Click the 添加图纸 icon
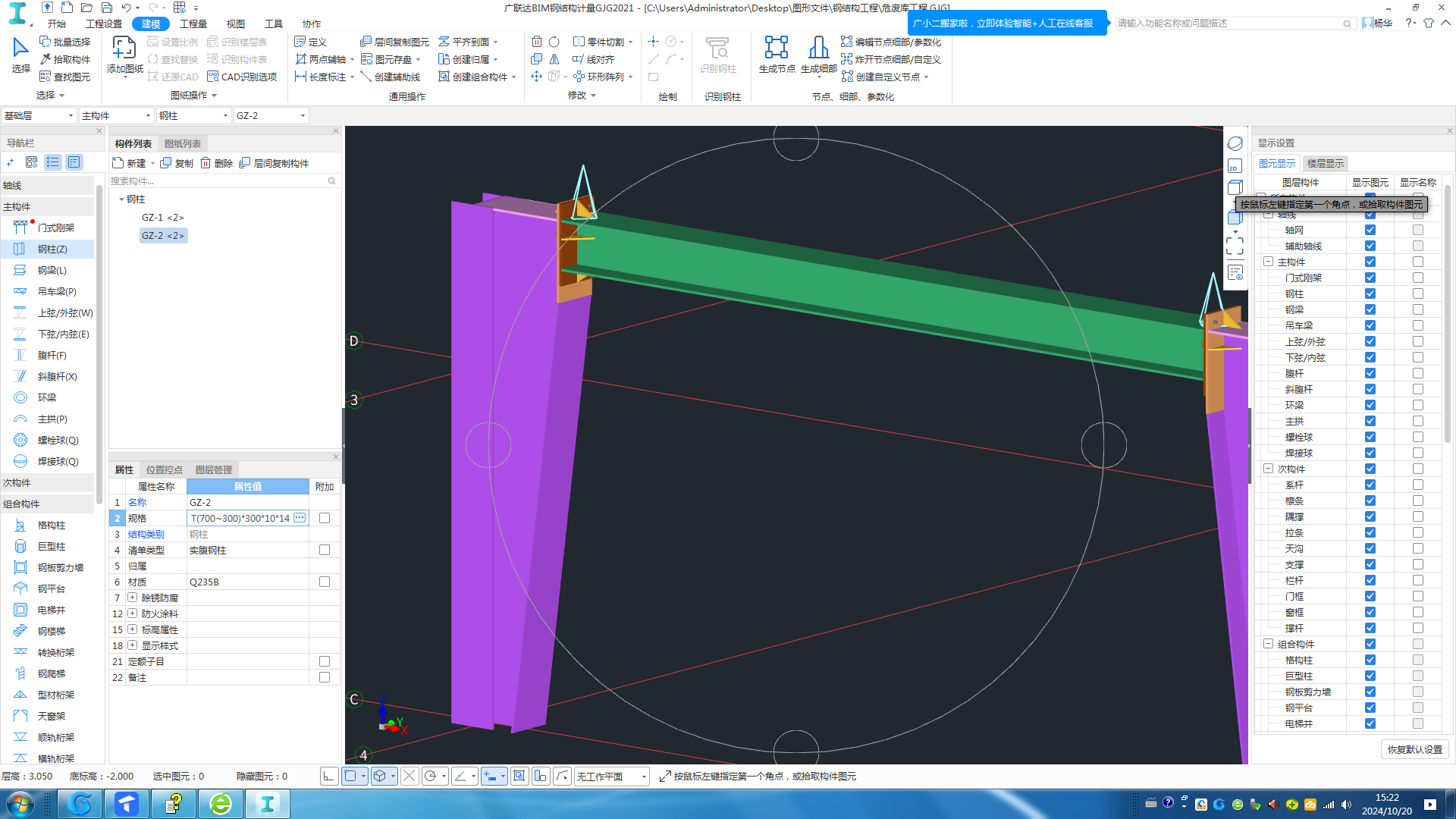This screenshot has height=819, width=1456. [x=124, y=48]
